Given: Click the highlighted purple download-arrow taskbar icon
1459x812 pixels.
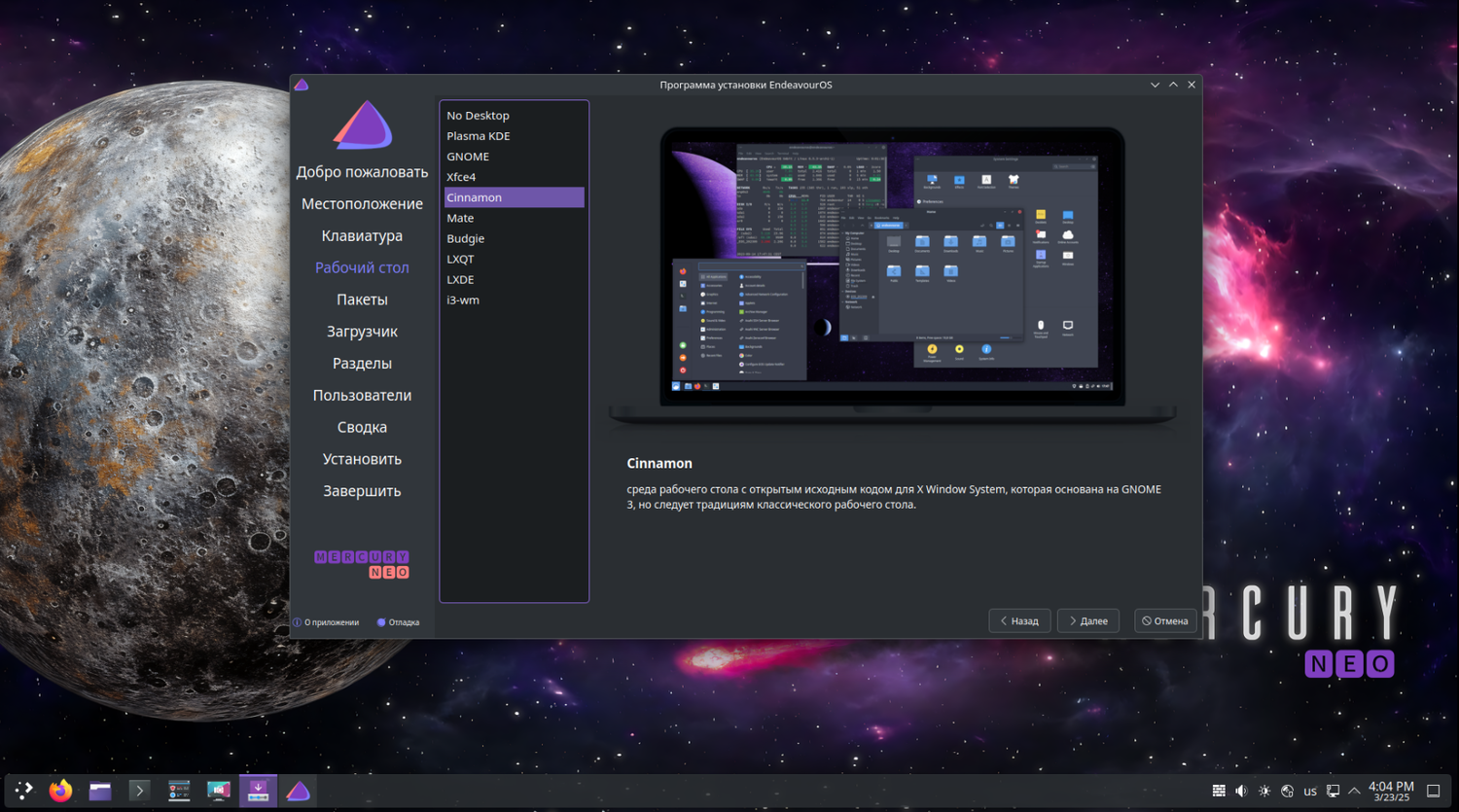Looking at the screenshot, I should pyautogui.click(x=258, y=791).
